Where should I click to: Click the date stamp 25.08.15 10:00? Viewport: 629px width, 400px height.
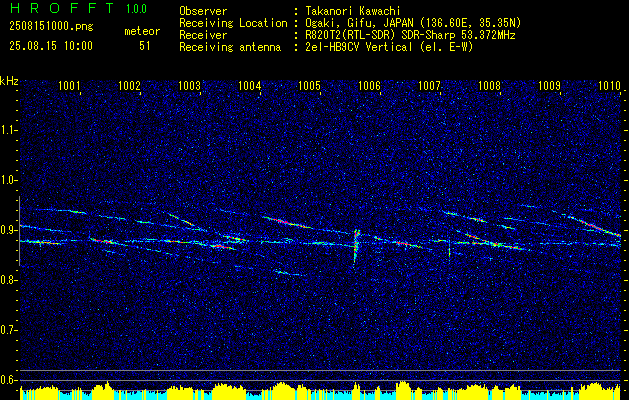click(x=51, y=46)
